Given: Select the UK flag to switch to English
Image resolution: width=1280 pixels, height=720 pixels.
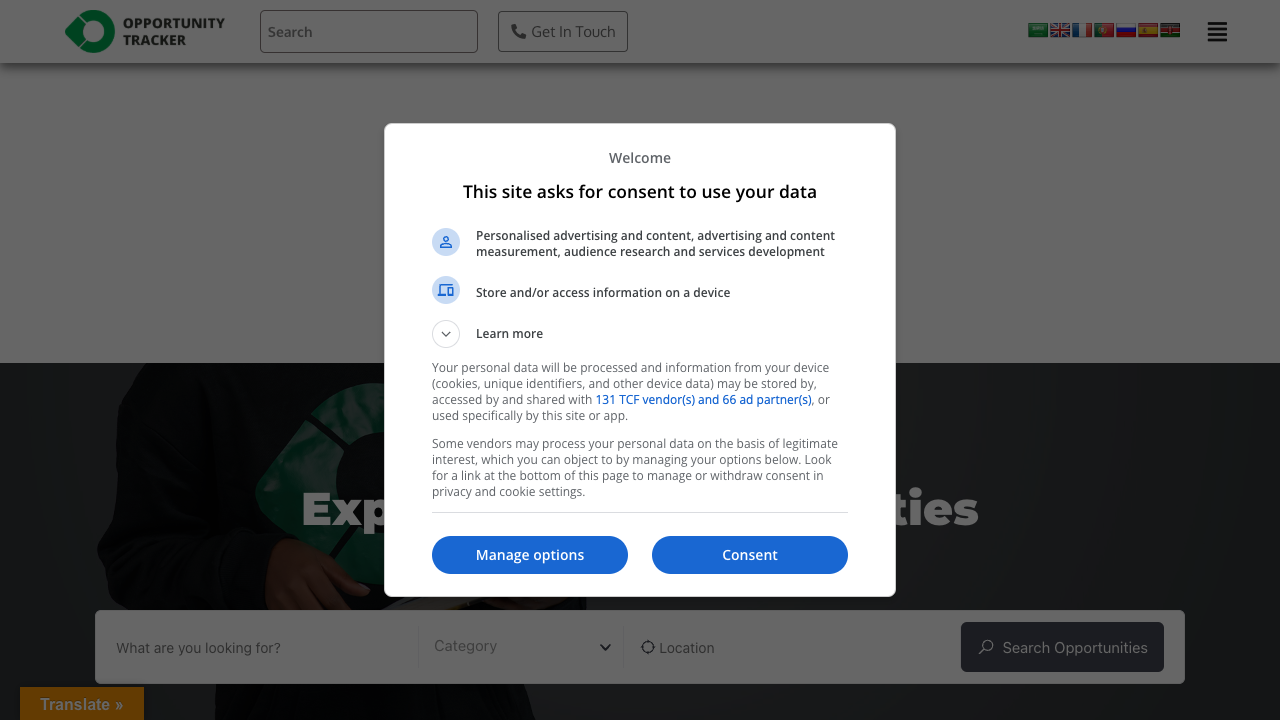Looking at the screenshot, I should [x=1059, y=30].
